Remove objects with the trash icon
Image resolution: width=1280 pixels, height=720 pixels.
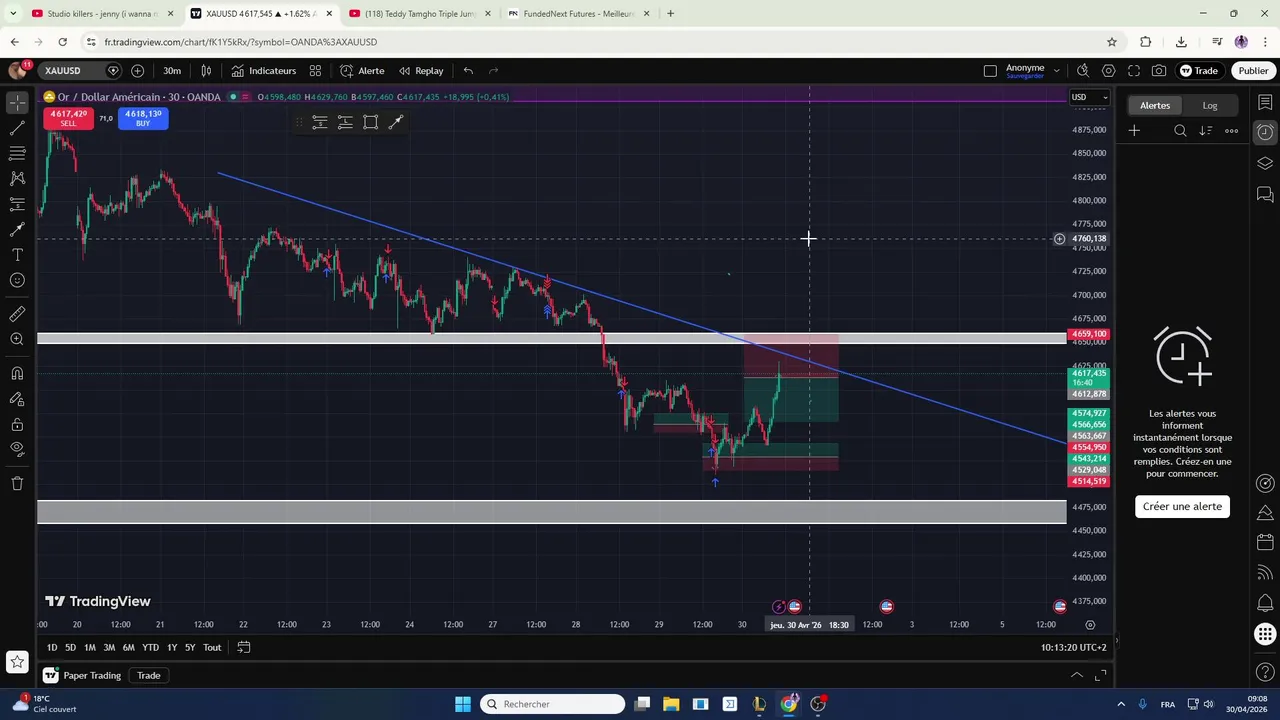(17, 483)
